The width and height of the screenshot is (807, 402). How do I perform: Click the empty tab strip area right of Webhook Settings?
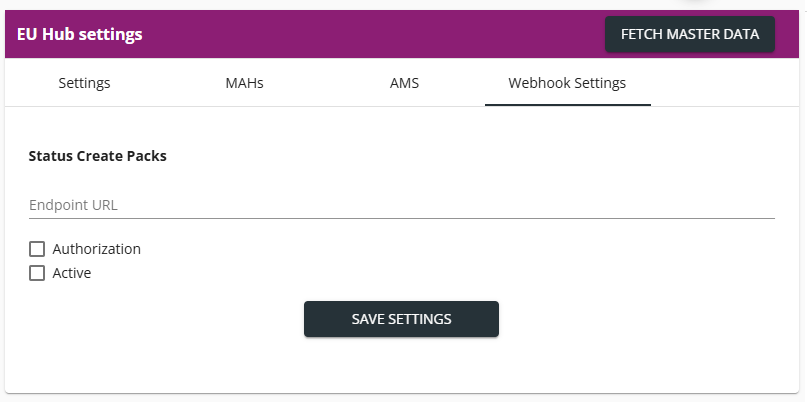pos(725,83)
